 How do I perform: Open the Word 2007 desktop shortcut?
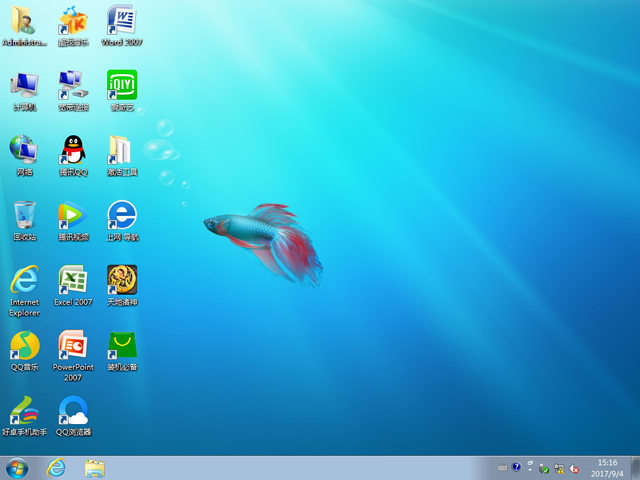tap(121, 22)
